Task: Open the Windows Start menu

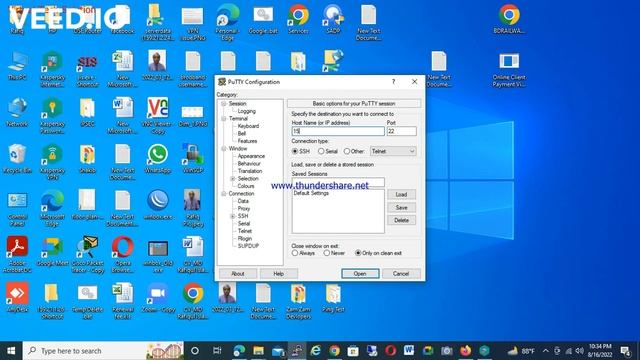Action: click(x=11, y=351)
